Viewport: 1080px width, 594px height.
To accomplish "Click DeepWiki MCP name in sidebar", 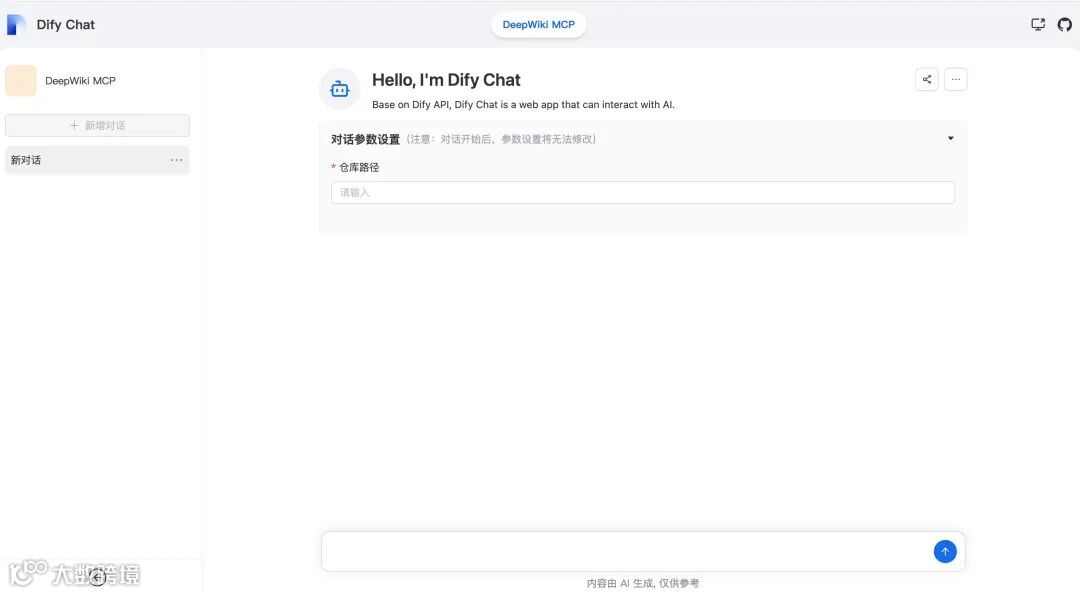I will (81, 81).
